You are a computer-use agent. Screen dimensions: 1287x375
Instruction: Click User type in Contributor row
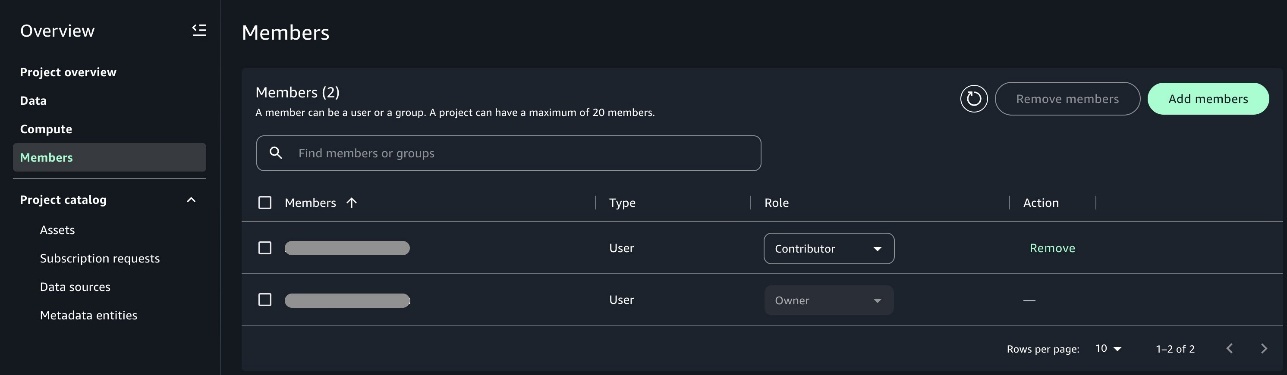621,248
